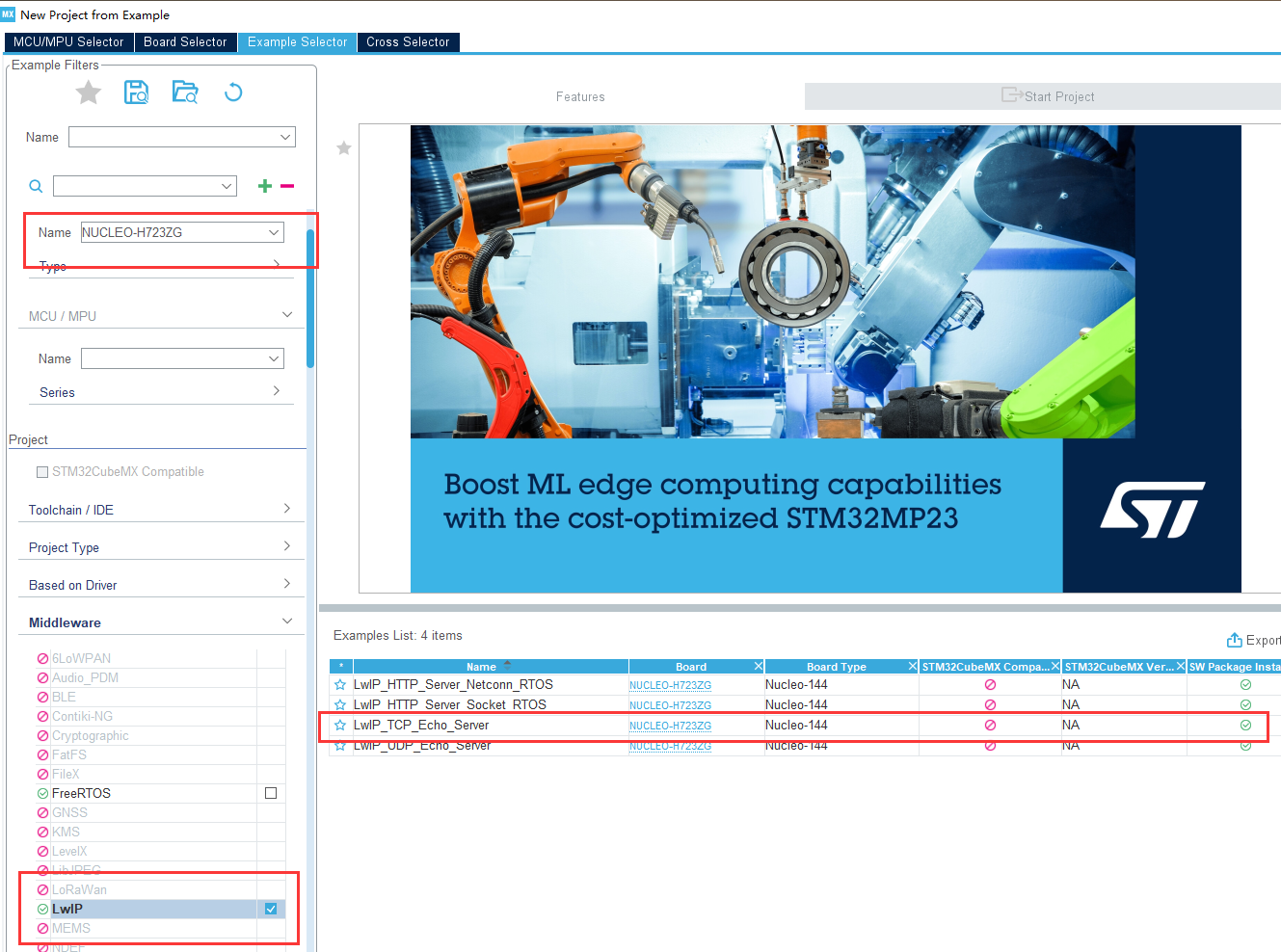1281x952 pixels.
Task: Click the STM32MP23 promotional banner
Action: [x=826, y=358]
